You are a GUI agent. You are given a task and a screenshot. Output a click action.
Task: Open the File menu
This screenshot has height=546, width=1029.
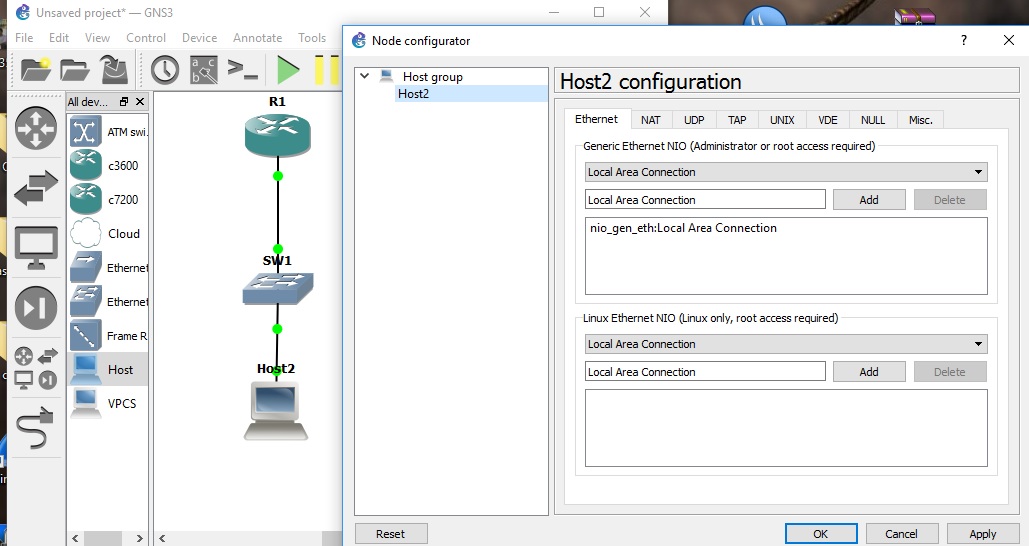coord(24,37)
